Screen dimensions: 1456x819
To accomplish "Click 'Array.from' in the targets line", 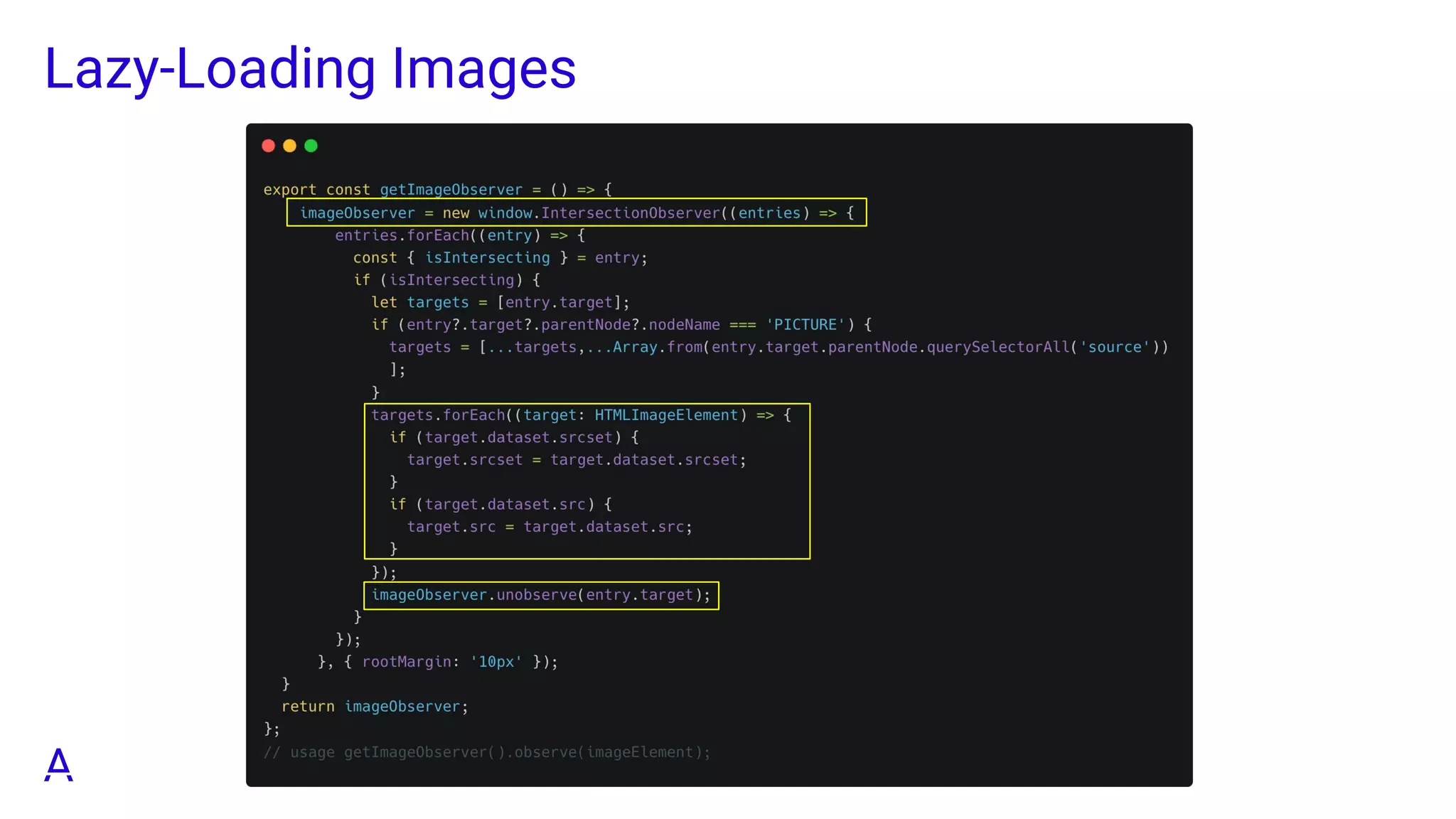I will (x=658, y=348).
